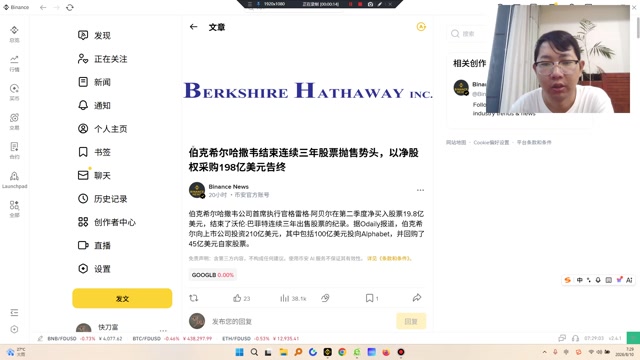Open the Trade icon in left rail

tap(14, 118)
